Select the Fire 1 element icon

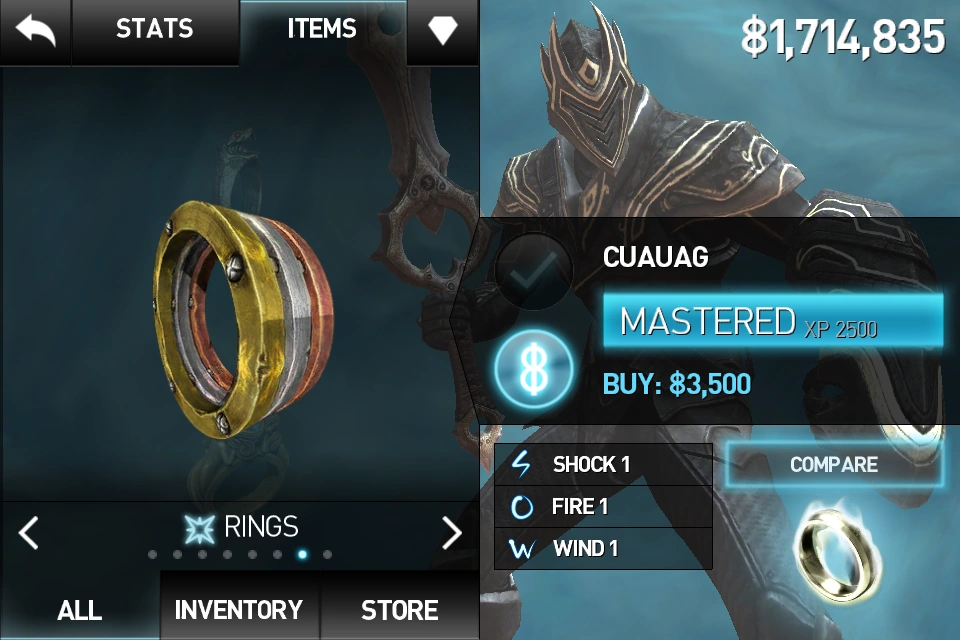(522, 506)
